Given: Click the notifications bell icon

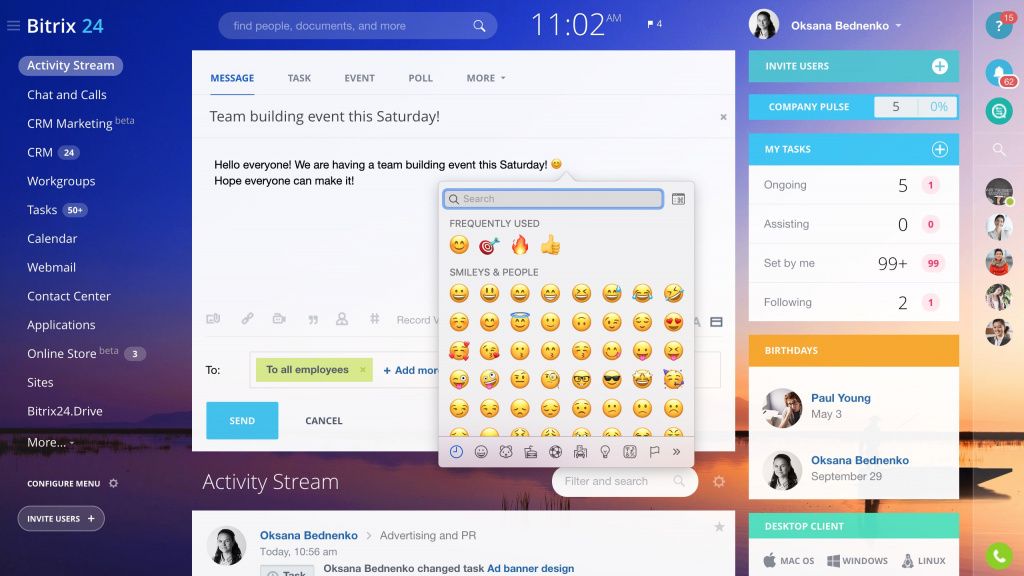Looking at the screenshot, I should (998, 72).
